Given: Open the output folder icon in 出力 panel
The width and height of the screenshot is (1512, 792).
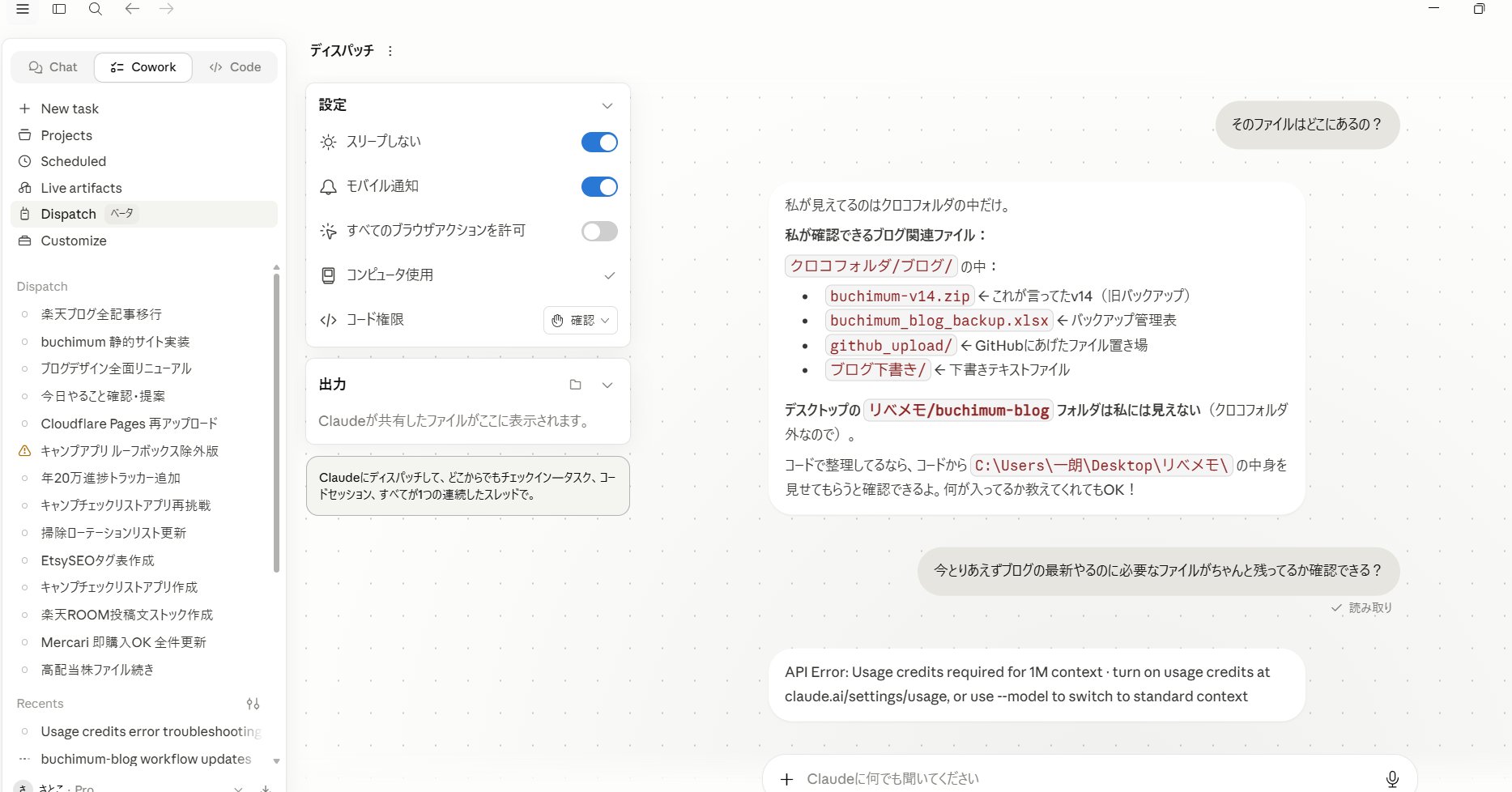Looking at the screenshot, I should pyautogui.click(x=575, y=385).
